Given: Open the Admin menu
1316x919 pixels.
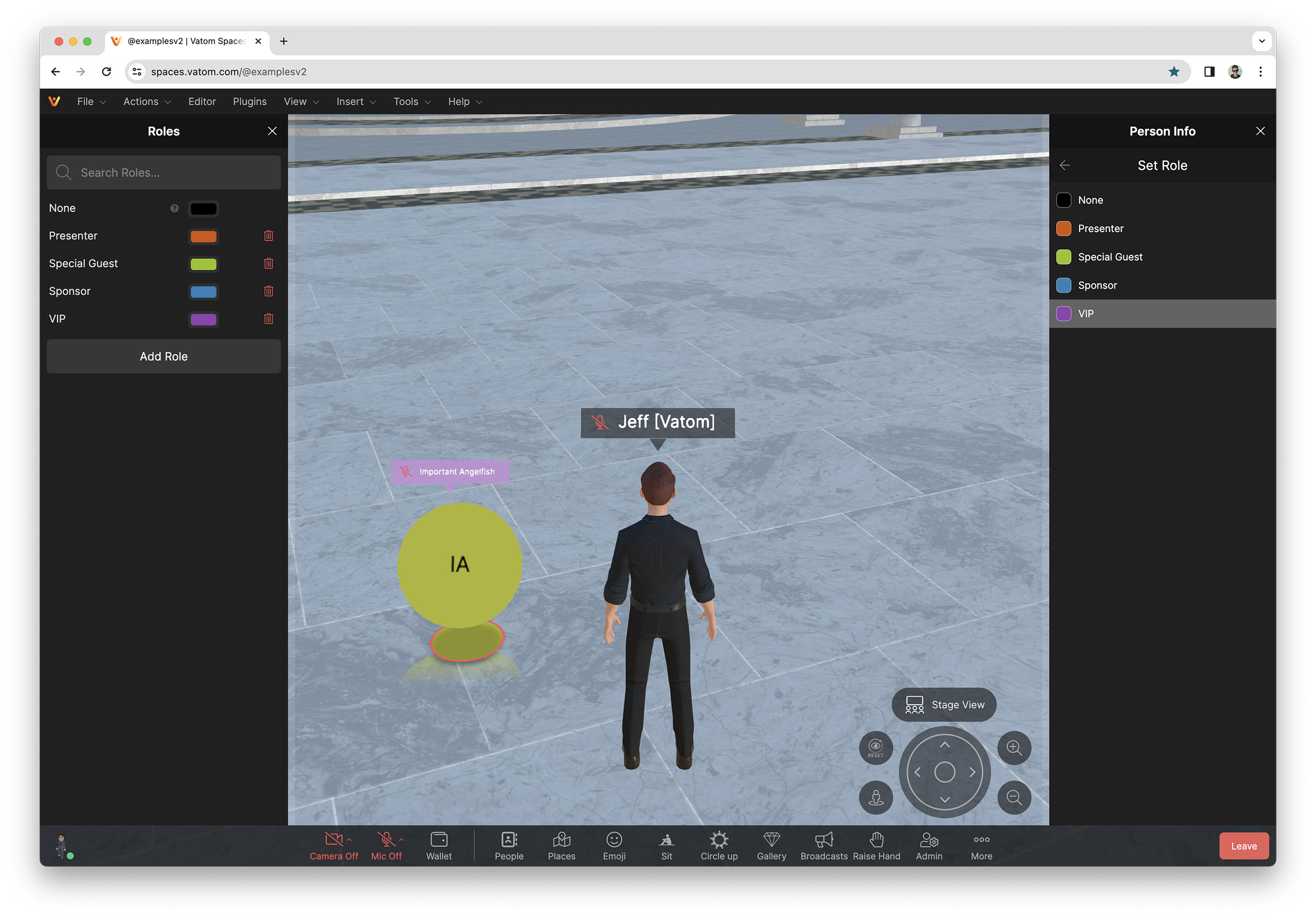Looking at the screenshot, I should 929,846.
